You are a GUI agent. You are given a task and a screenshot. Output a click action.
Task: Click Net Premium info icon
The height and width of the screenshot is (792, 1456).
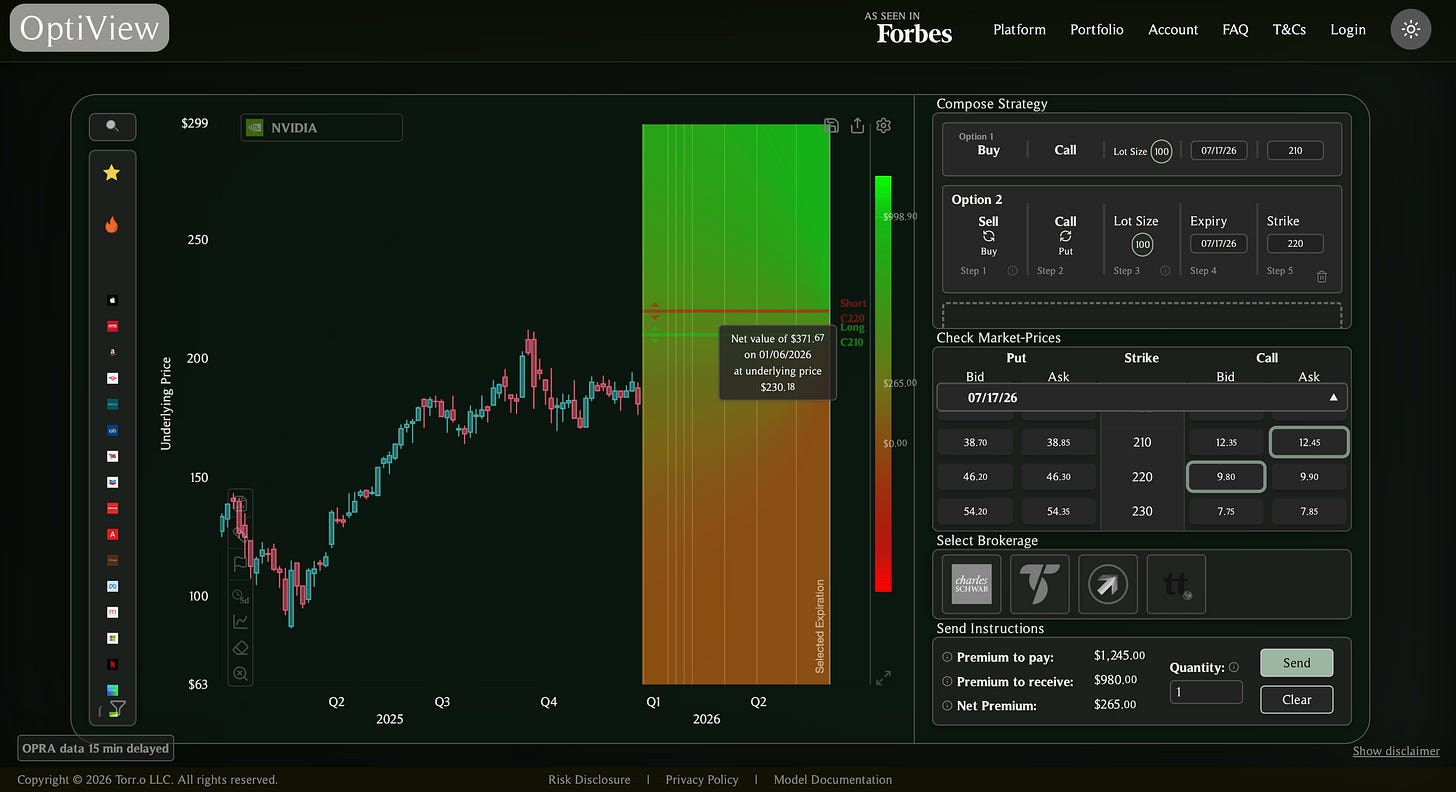pyautogui.click(x=947, y=705)
